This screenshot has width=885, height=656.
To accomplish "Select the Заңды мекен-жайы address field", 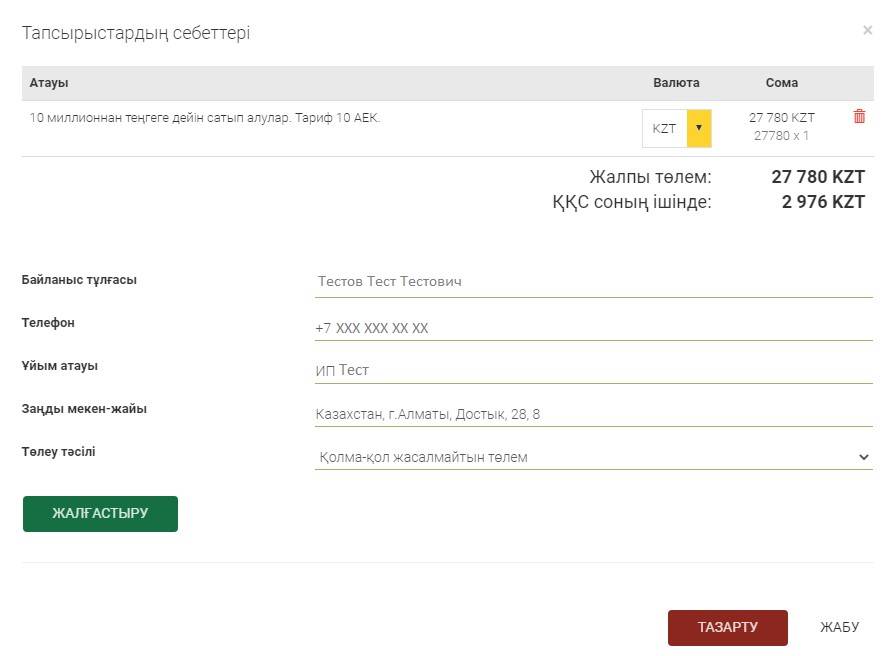I will [593, 414].
